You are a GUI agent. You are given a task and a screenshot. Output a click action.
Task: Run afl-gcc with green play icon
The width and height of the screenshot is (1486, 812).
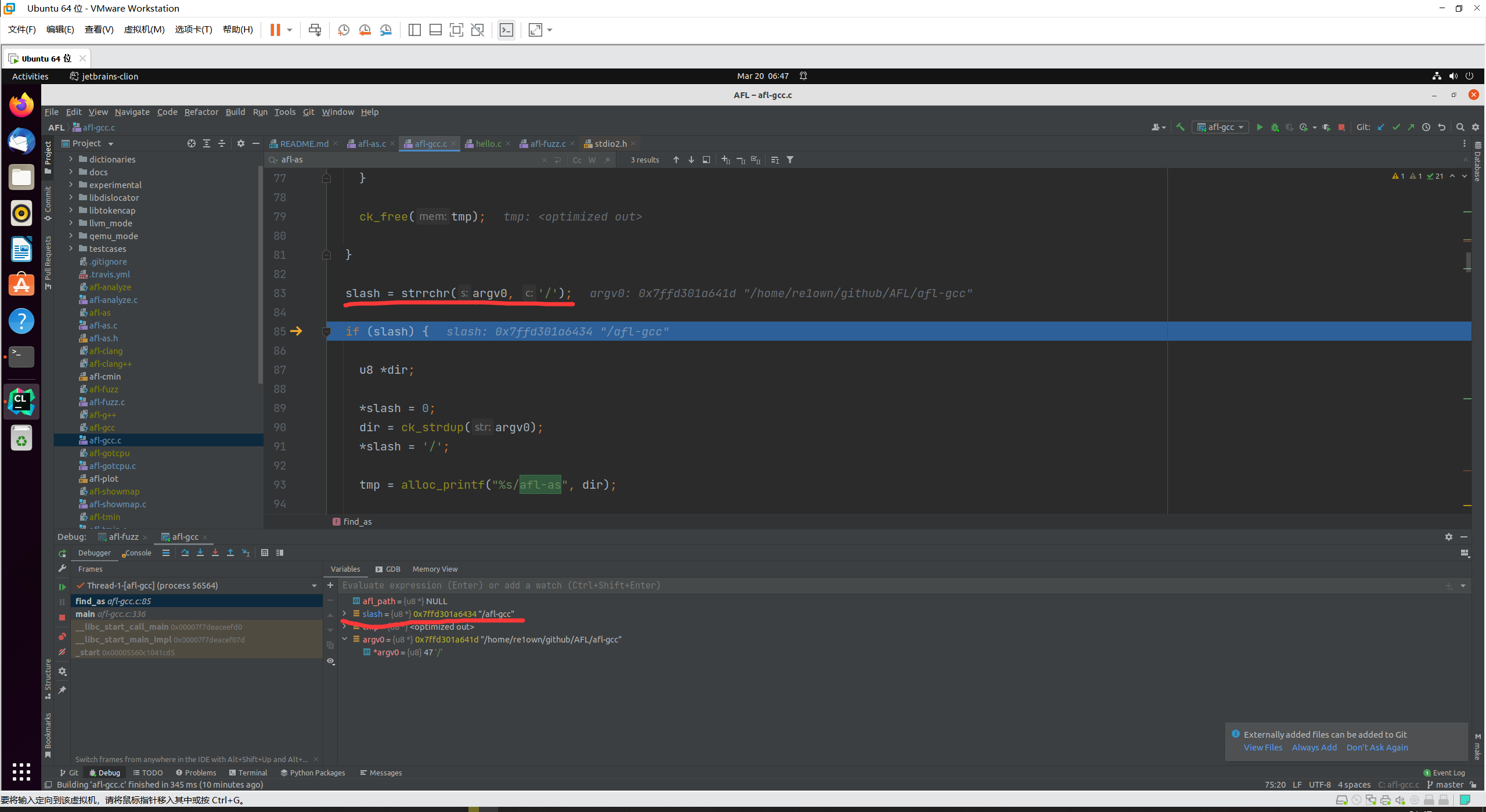[1259, 127]
